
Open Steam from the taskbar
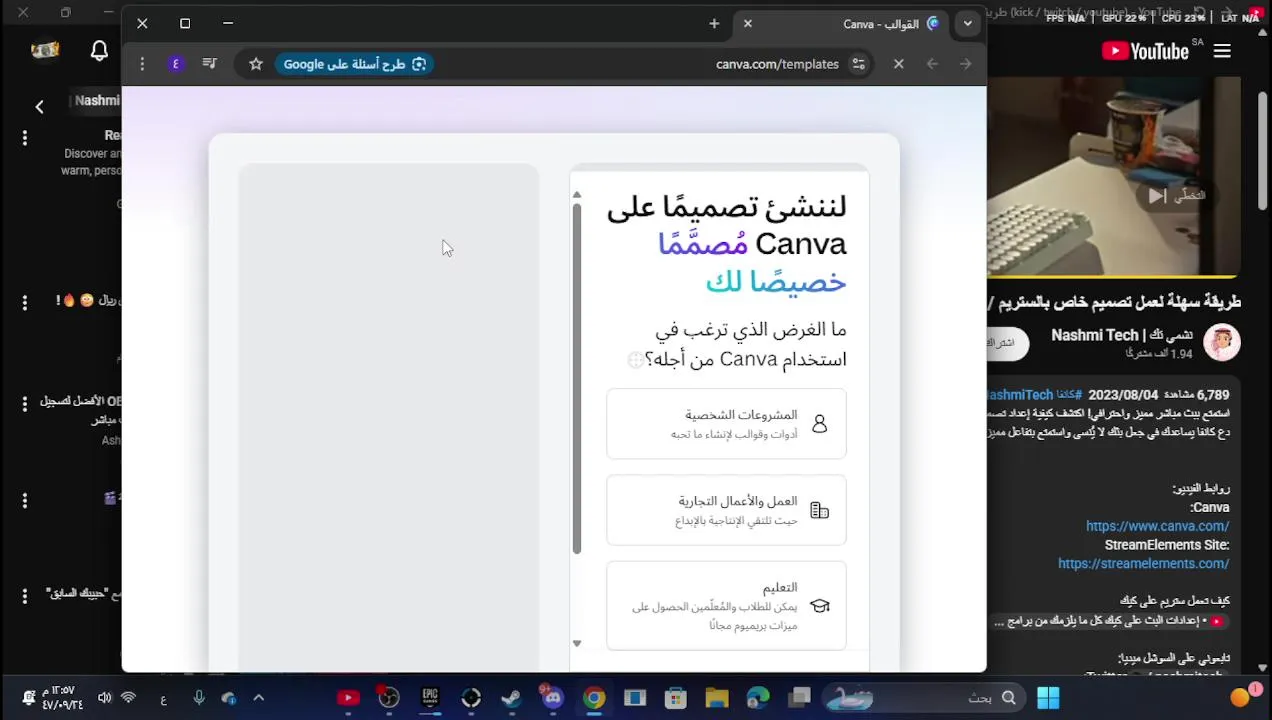(511, 698)
